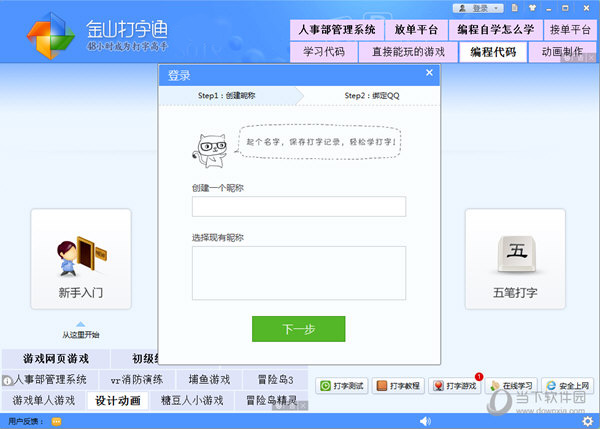Click the speaker volume icon in the status bar
Screen dimensions: 600x429
pos(425,421)
